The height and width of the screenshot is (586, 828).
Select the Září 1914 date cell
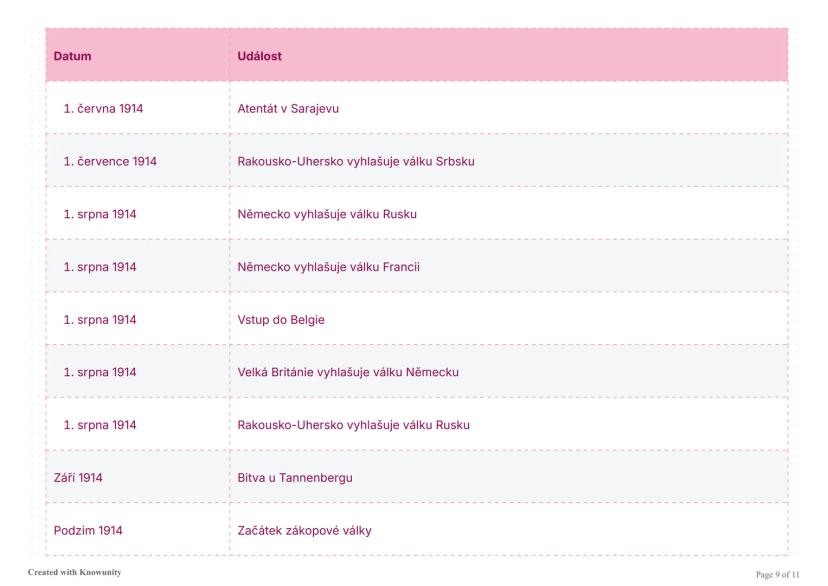pos(78,478)
